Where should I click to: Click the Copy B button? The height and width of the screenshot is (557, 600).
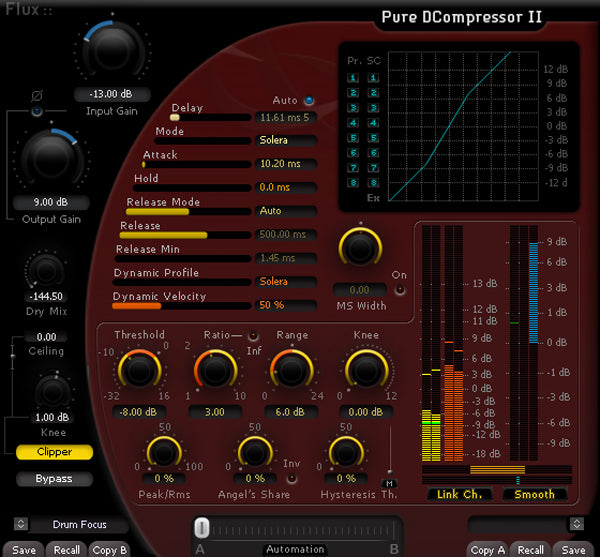point(109,550)
